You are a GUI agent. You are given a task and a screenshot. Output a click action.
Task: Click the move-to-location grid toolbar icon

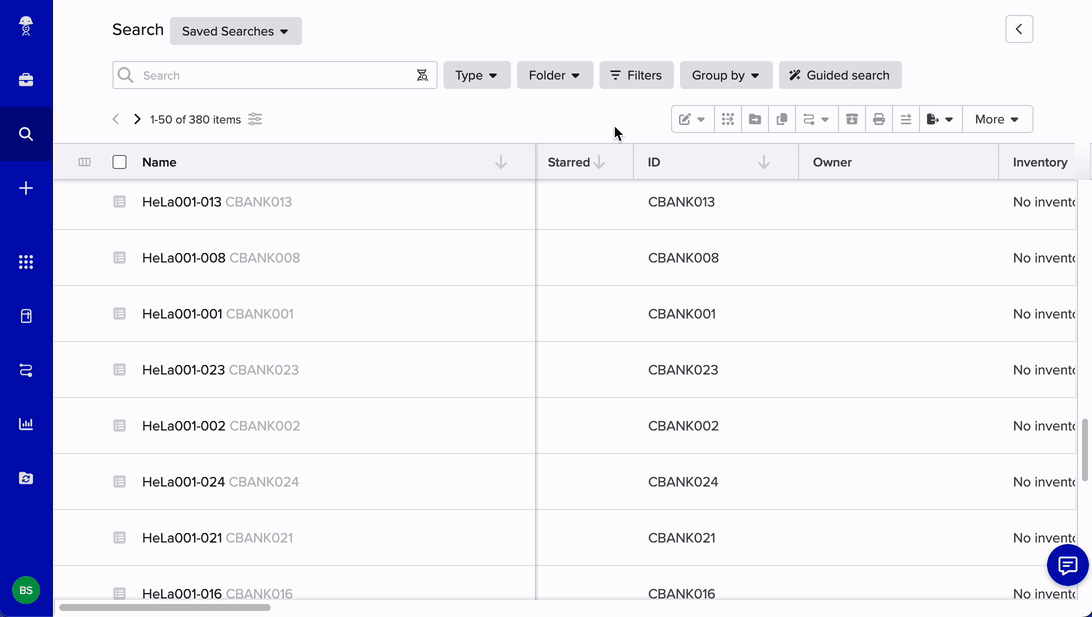(728, 119)
